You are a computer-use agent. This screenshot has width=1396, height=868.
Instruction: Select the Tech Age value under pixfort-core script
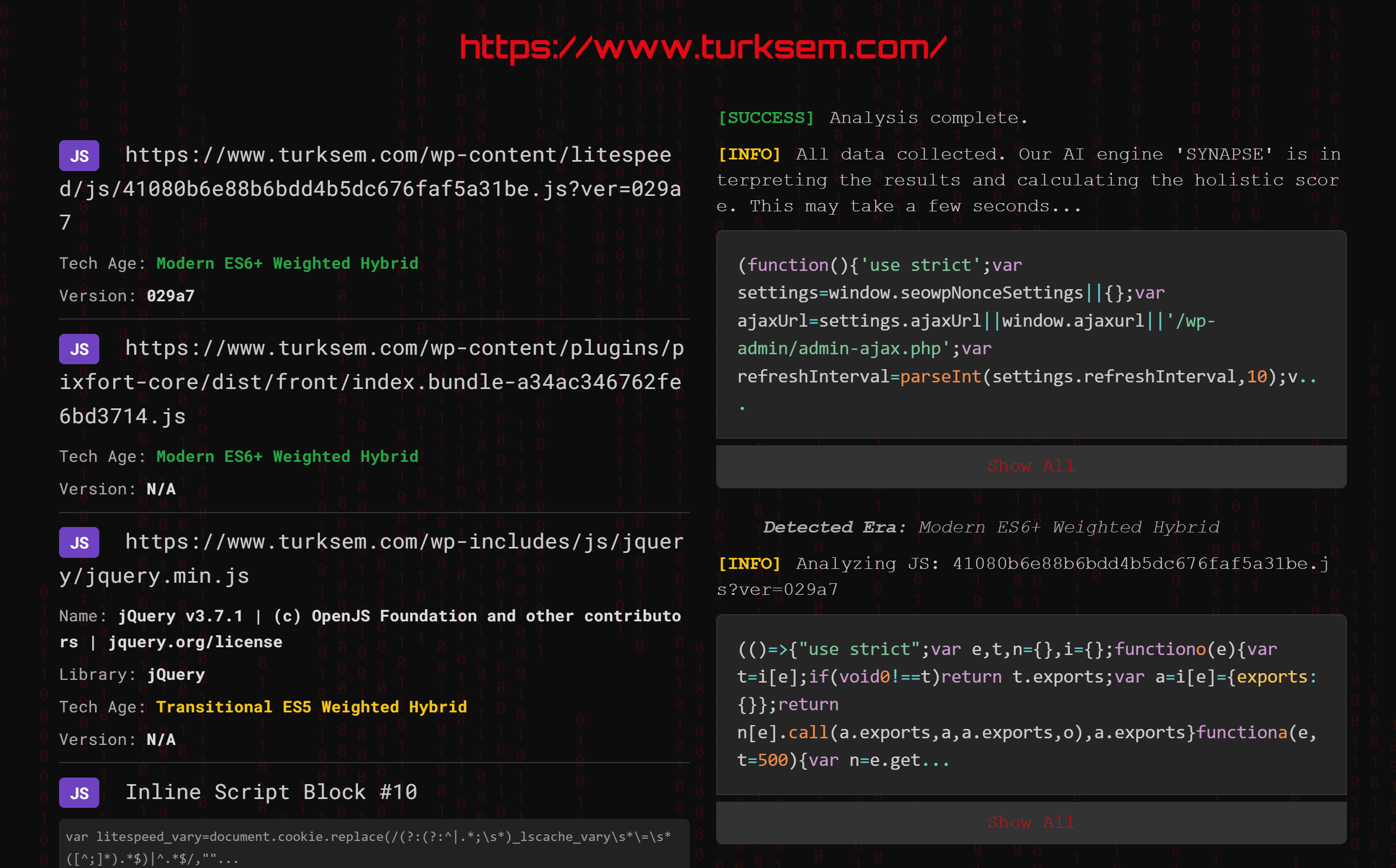[x=287, y=457]
